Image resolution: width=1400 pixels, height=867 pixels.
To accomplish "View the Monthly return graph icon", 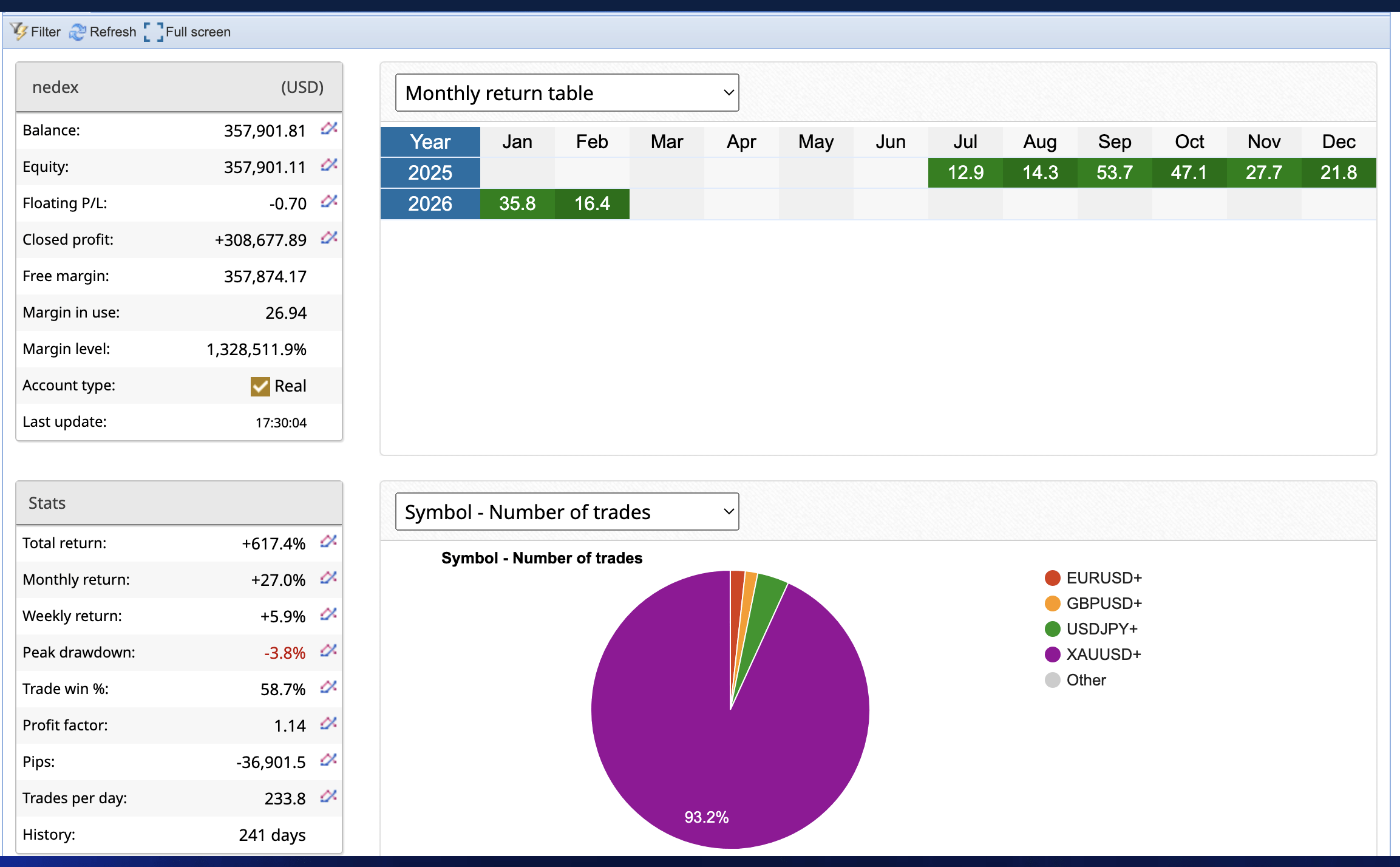I will (x=328, y=579).
